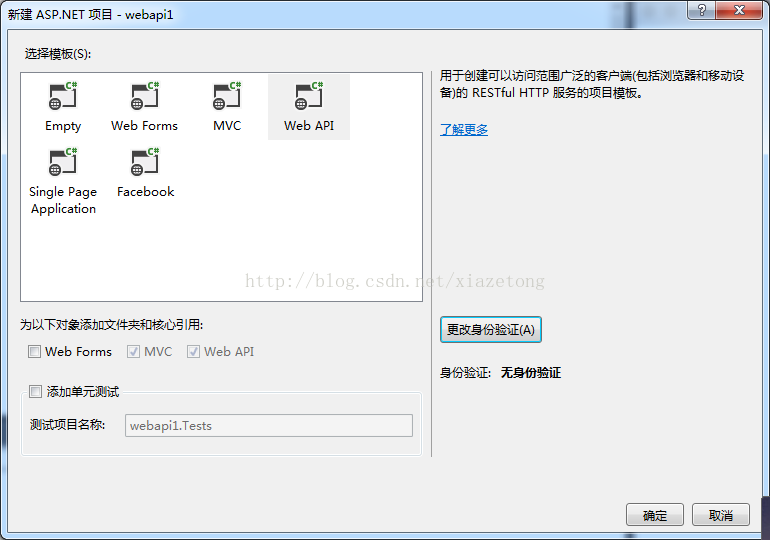Enable the Web Forms core references checkbox
The width and height of the screenshot is (770, 540).
(x=34, y=351)
